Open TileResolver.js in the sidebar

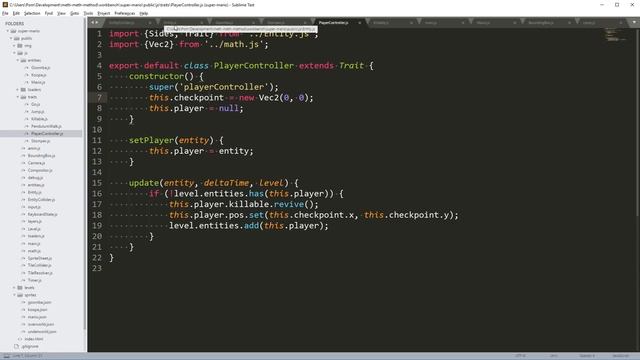pyautogui.click(x=40, y=273)
